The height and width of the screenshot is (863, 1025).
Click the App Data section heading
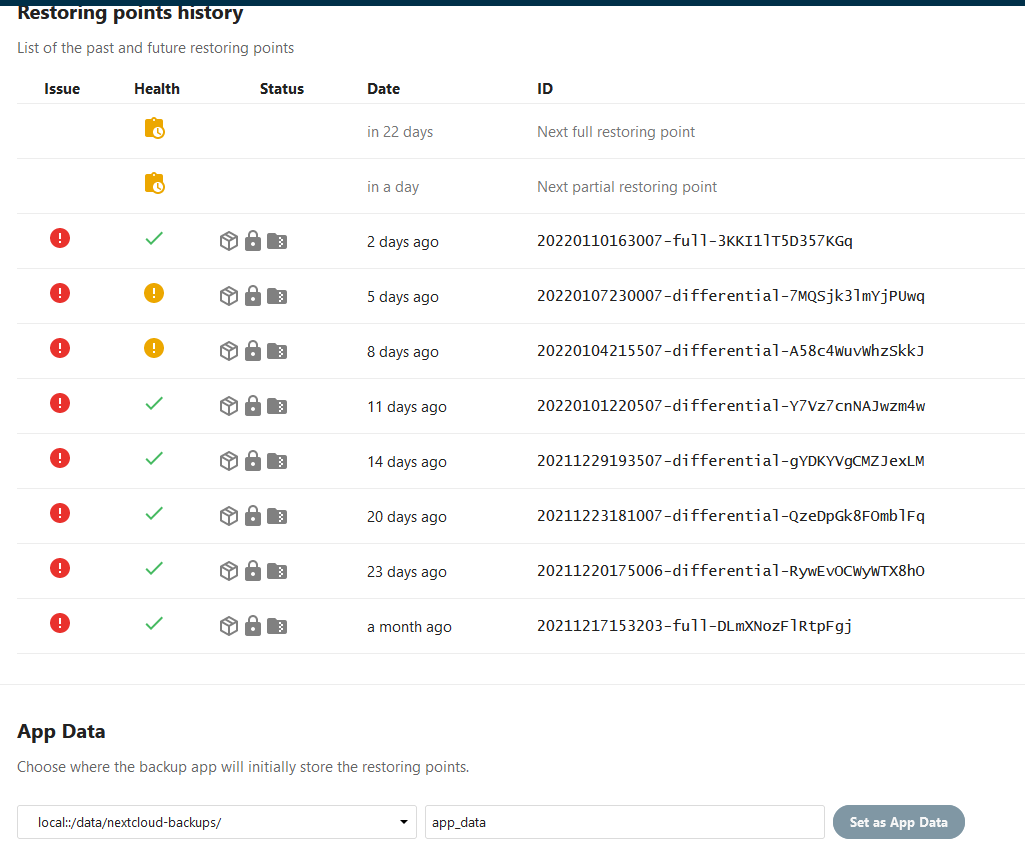[61, 731]
